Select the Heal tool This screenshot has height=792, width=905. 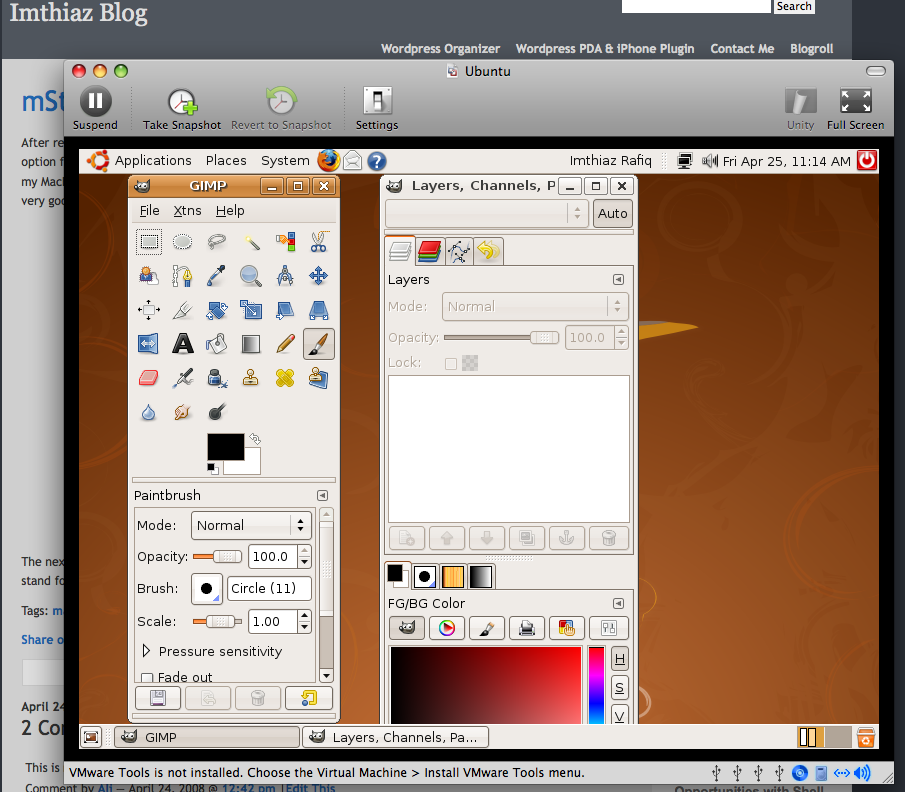tap(285, 378)
